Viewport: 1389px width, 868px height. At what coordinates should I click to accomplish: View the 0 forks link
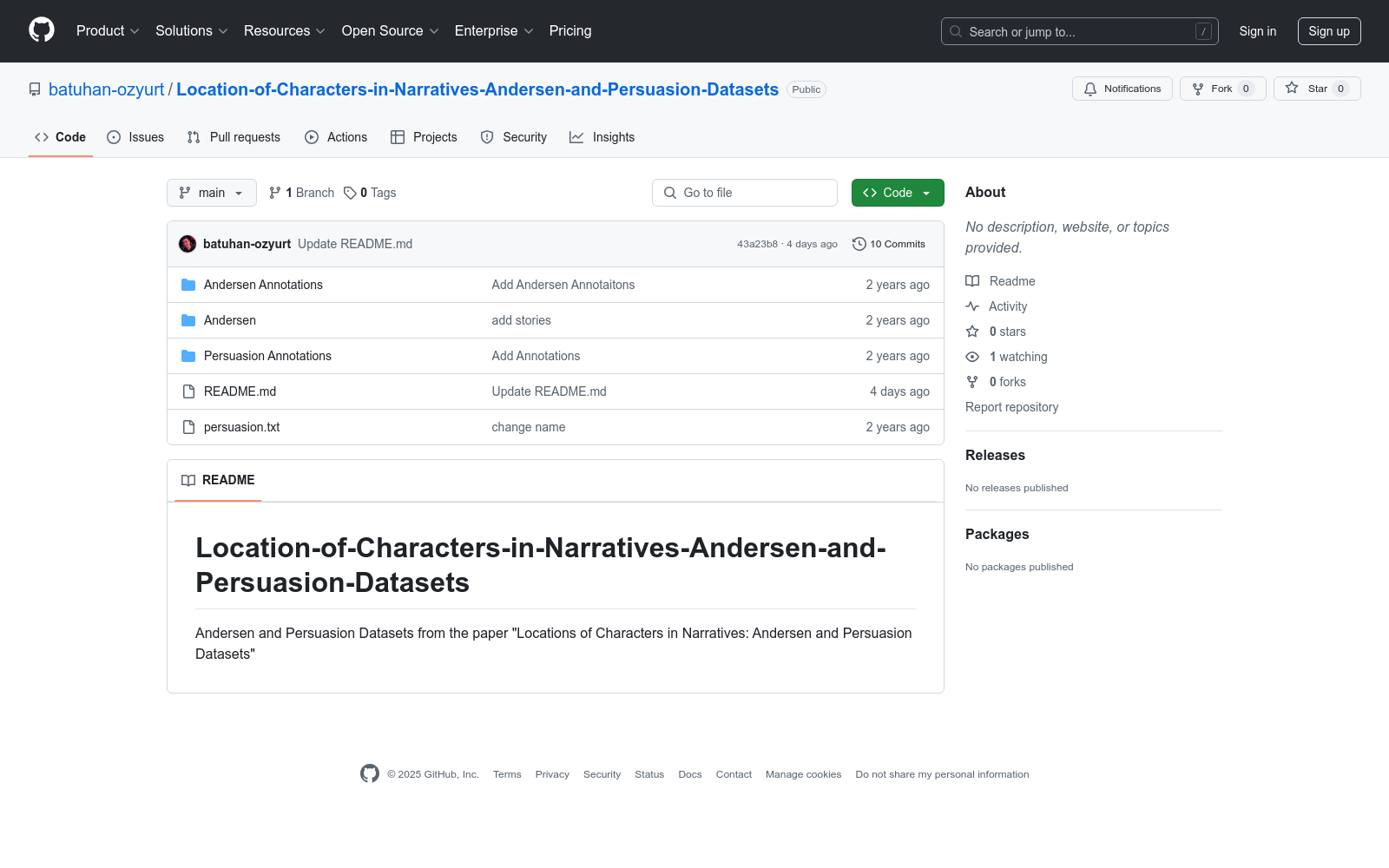(x=996, y=382)
